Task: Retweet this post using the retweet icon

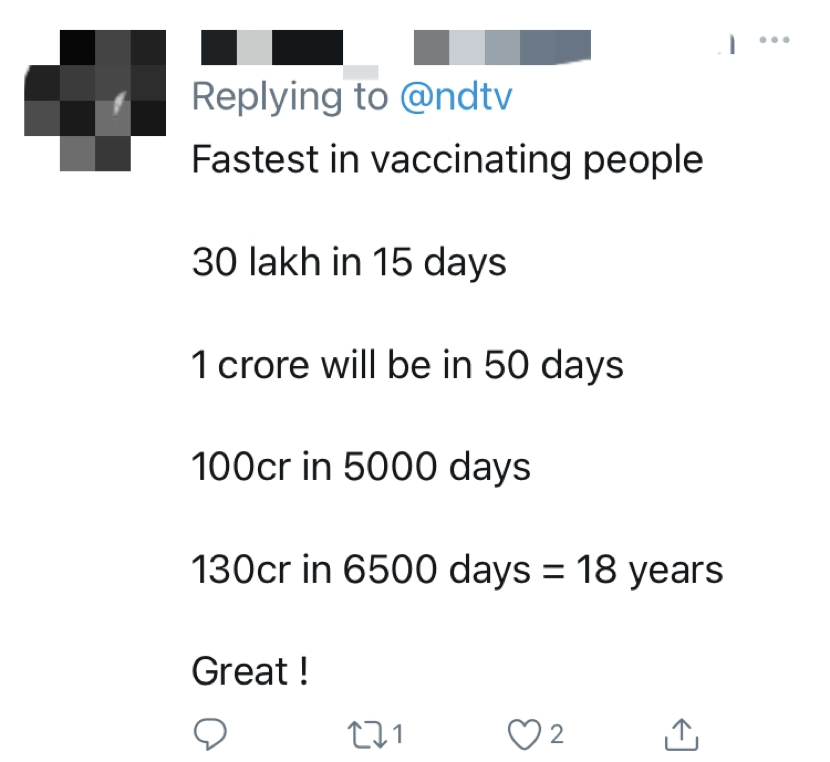Action: point(371,735)
